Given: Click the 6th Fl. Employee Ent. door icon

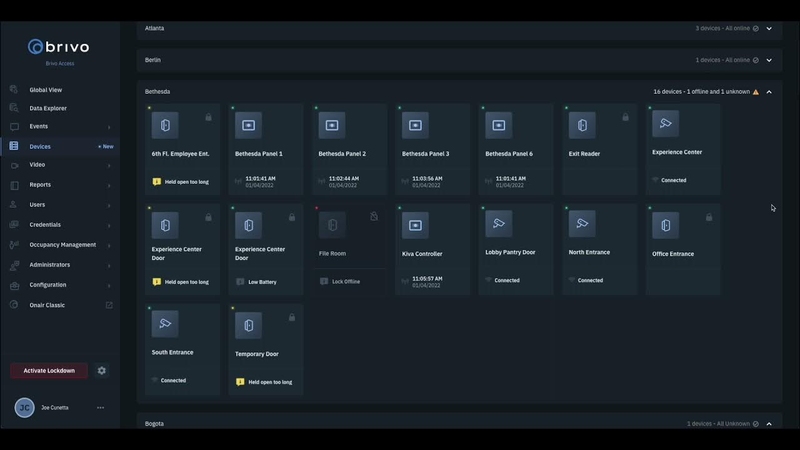Looking at the screenshot, I should pos(165,125).
